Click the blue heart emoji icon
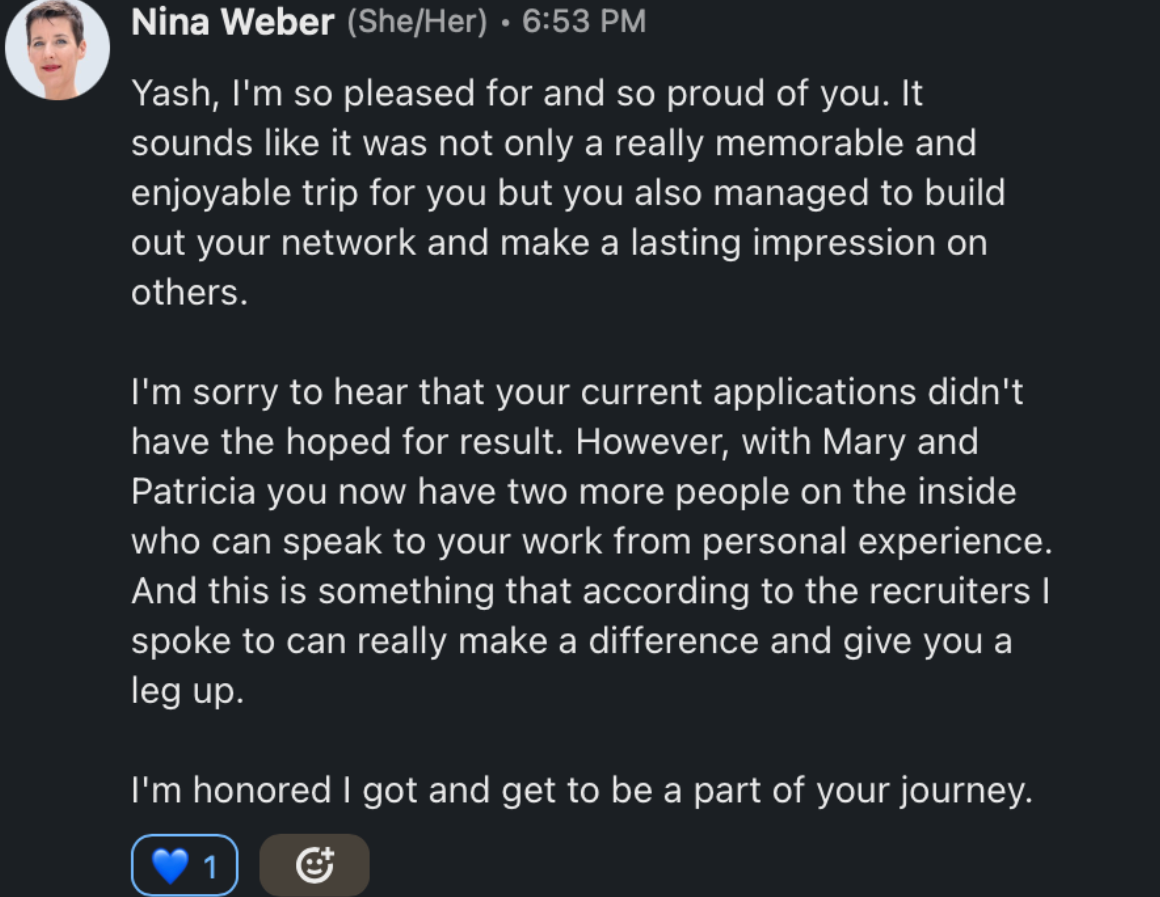The width and height of the screenshot is (1160, 897). click(x=169, y=866)
